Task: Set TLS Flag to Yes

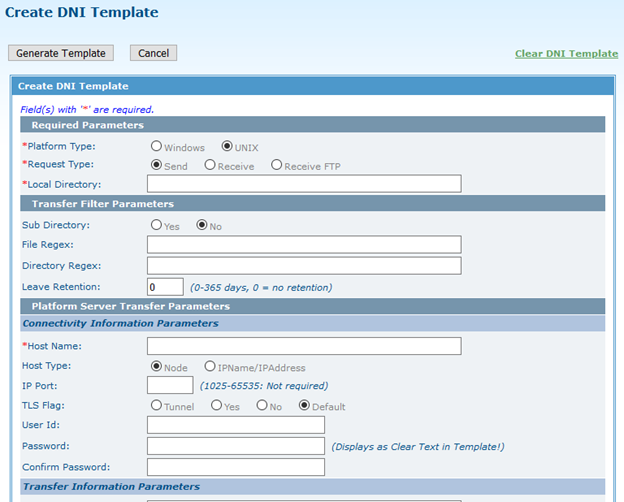Action: (216, 405)
